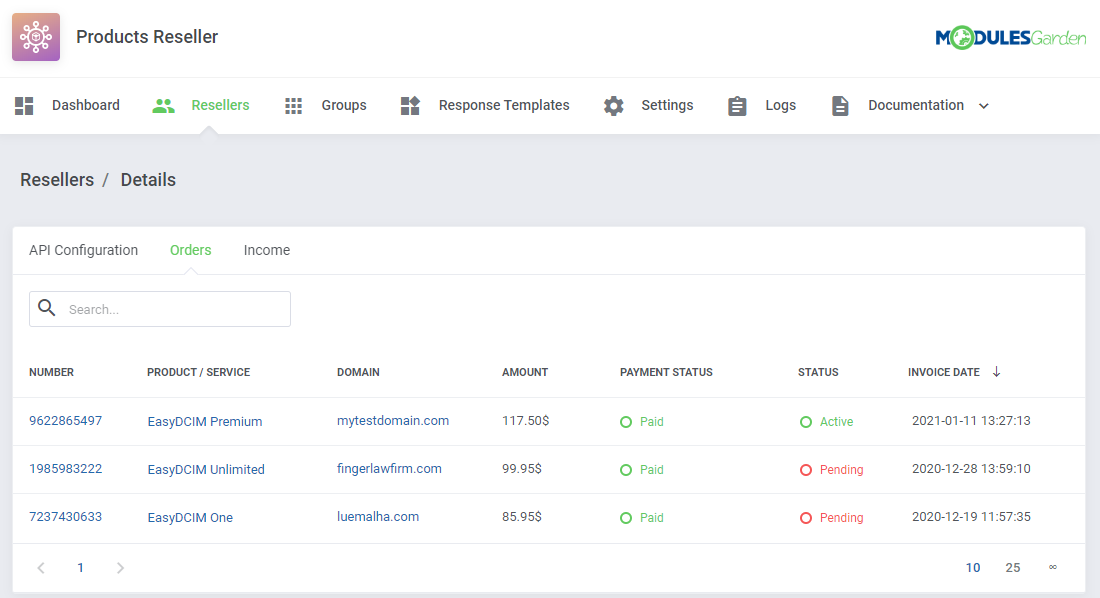Viewport: 1100px width, 598px height.
Task: Open EasyDCIM One product link
Action: (x=190, y=517)
